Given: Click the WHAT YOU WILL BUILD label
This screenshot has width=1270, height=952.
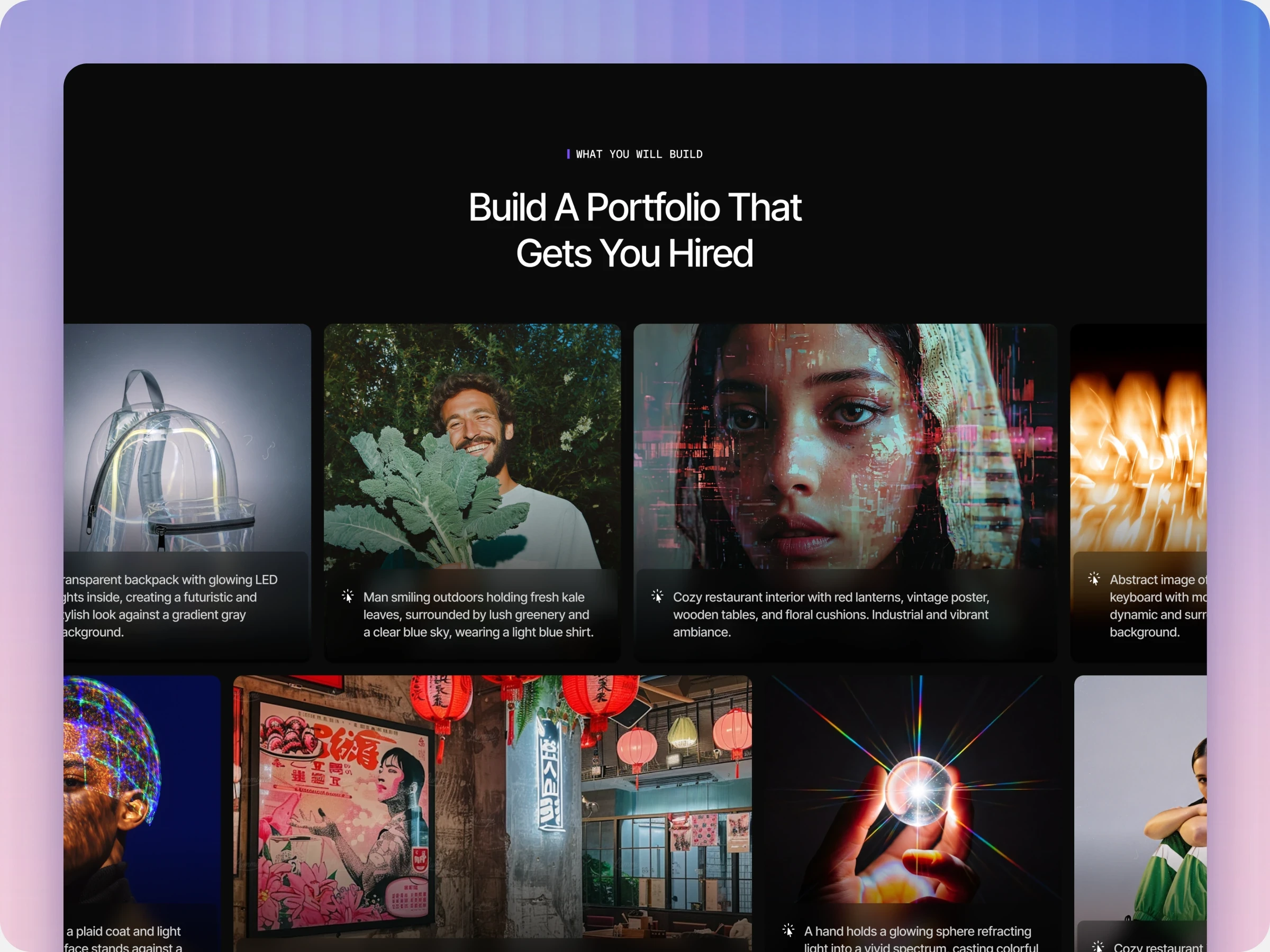Looking at the screenshot, I should pyautogui.click(x=639, y=154).
